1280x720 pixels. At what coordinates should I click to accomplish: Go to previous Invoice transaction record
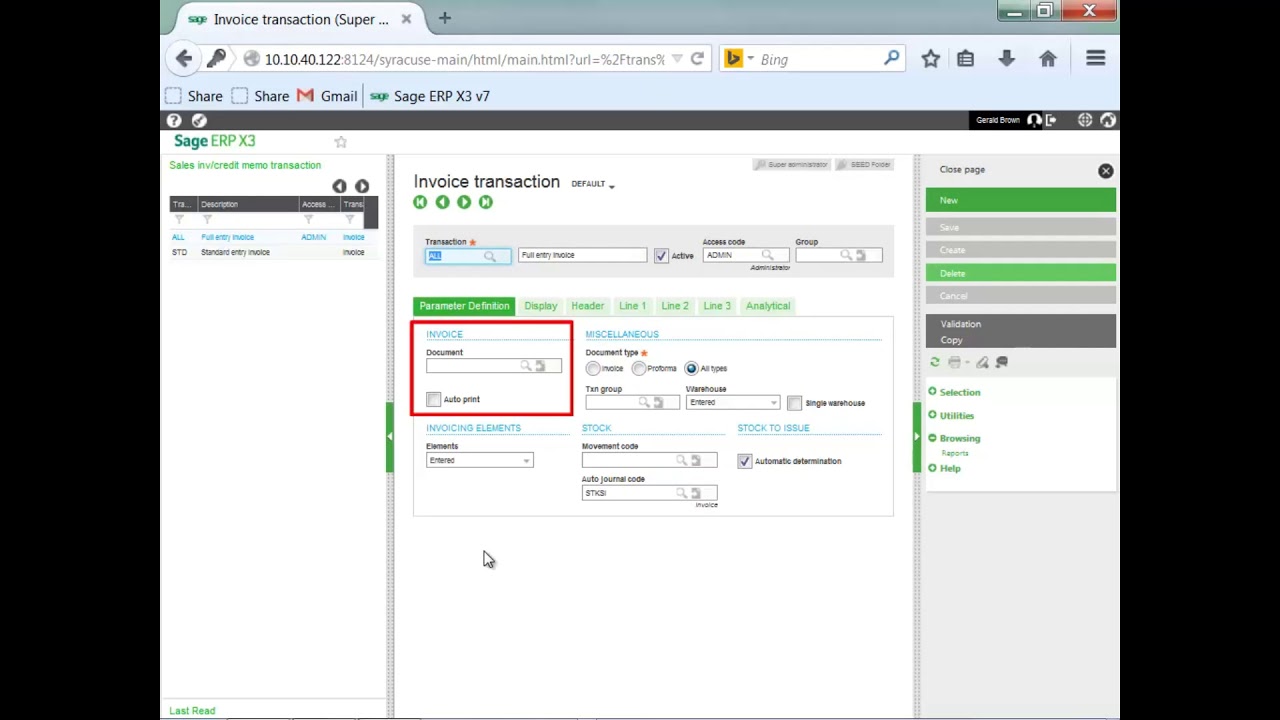tap(442, 202)
